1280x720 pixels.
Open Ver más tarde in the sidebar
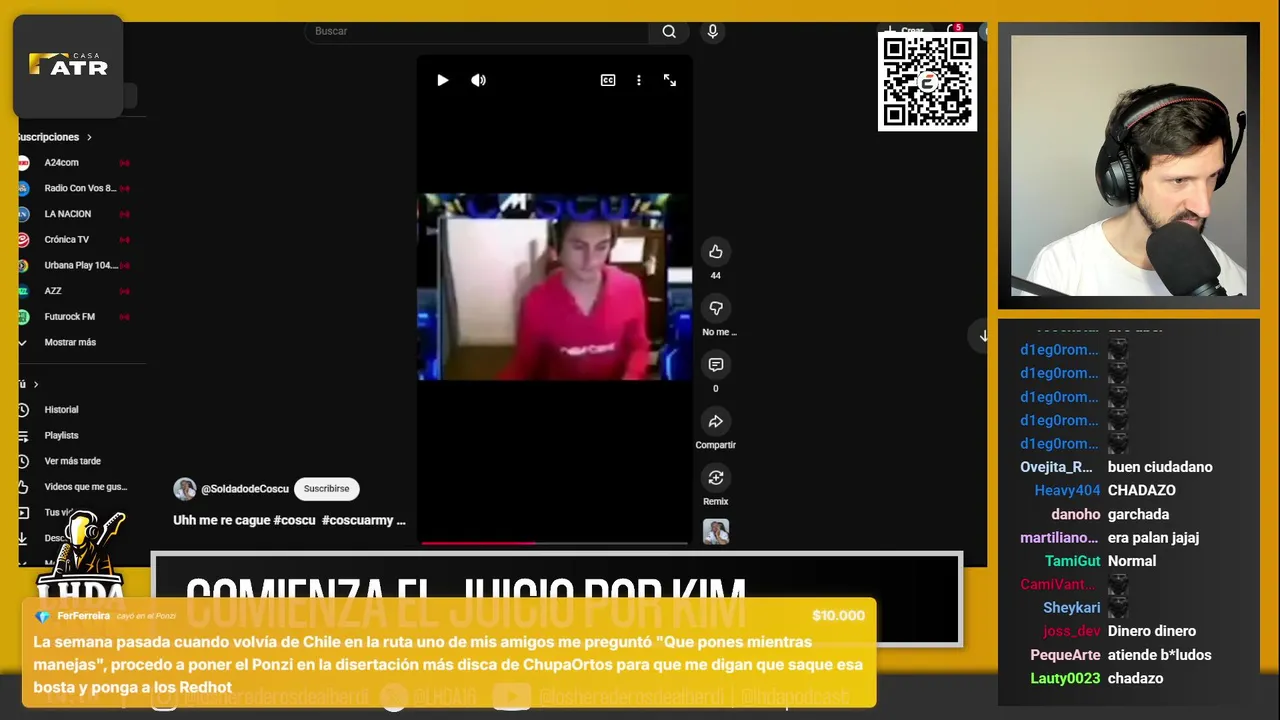(x=73, y=461)
